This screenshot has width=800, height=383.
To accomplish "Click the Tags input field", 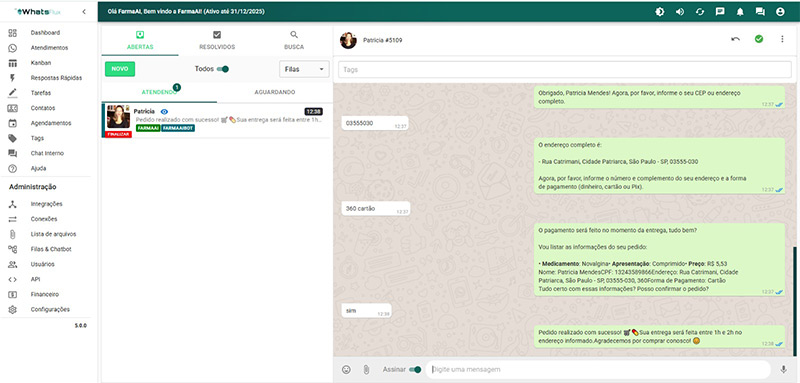I will click(x=564, y=69).
